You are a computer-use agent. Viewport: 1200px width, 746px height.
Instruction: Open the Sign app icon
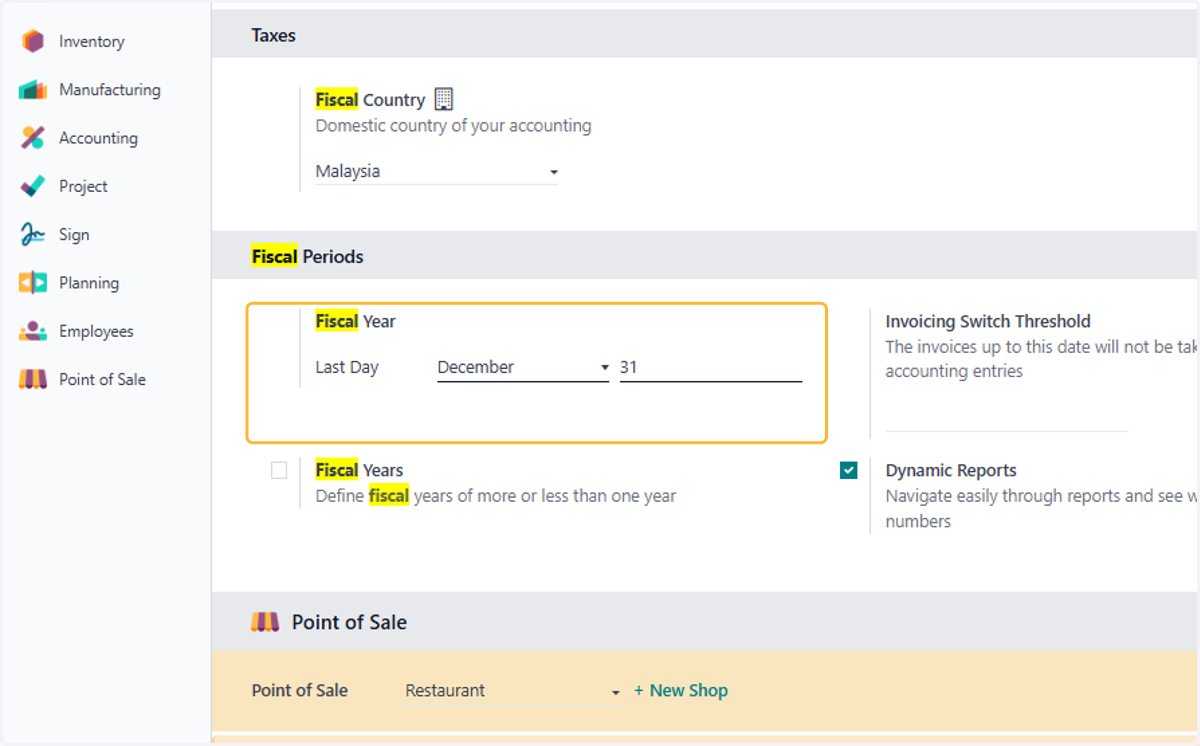(x=33, y=235)
